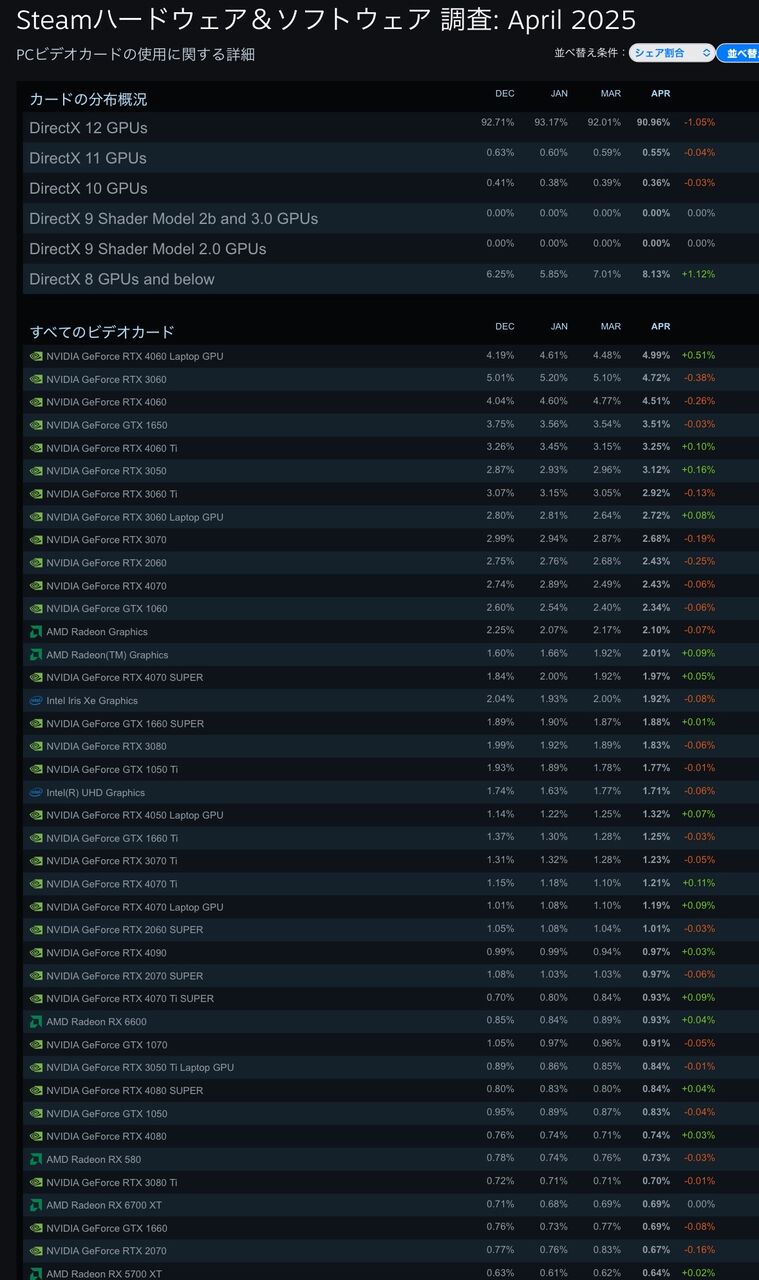Click Intel logo beside Iris Xe Graphics
The height and width of the screenshot is (1280, 759).
pyautogui.click(x=36, y=700)
